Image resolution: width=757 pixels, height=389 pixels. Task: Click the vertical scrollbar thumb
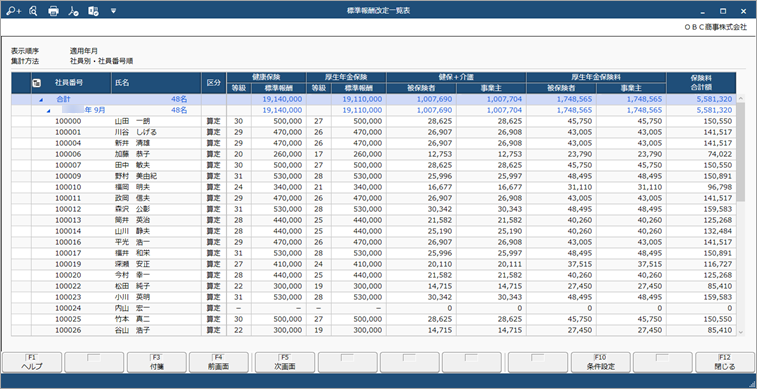pos(741,152)
